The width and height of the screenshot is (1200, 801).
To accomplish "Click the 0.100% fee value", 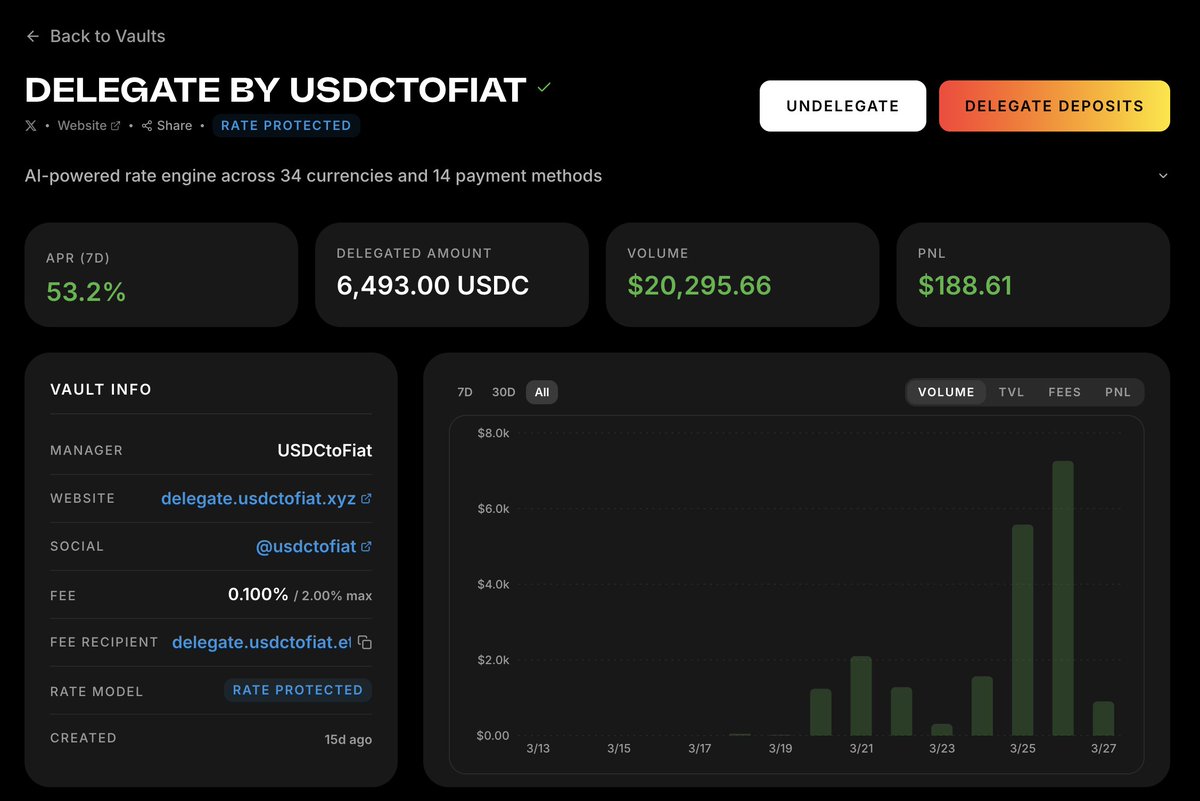I will pyautogui.click(x=258, y=594).
